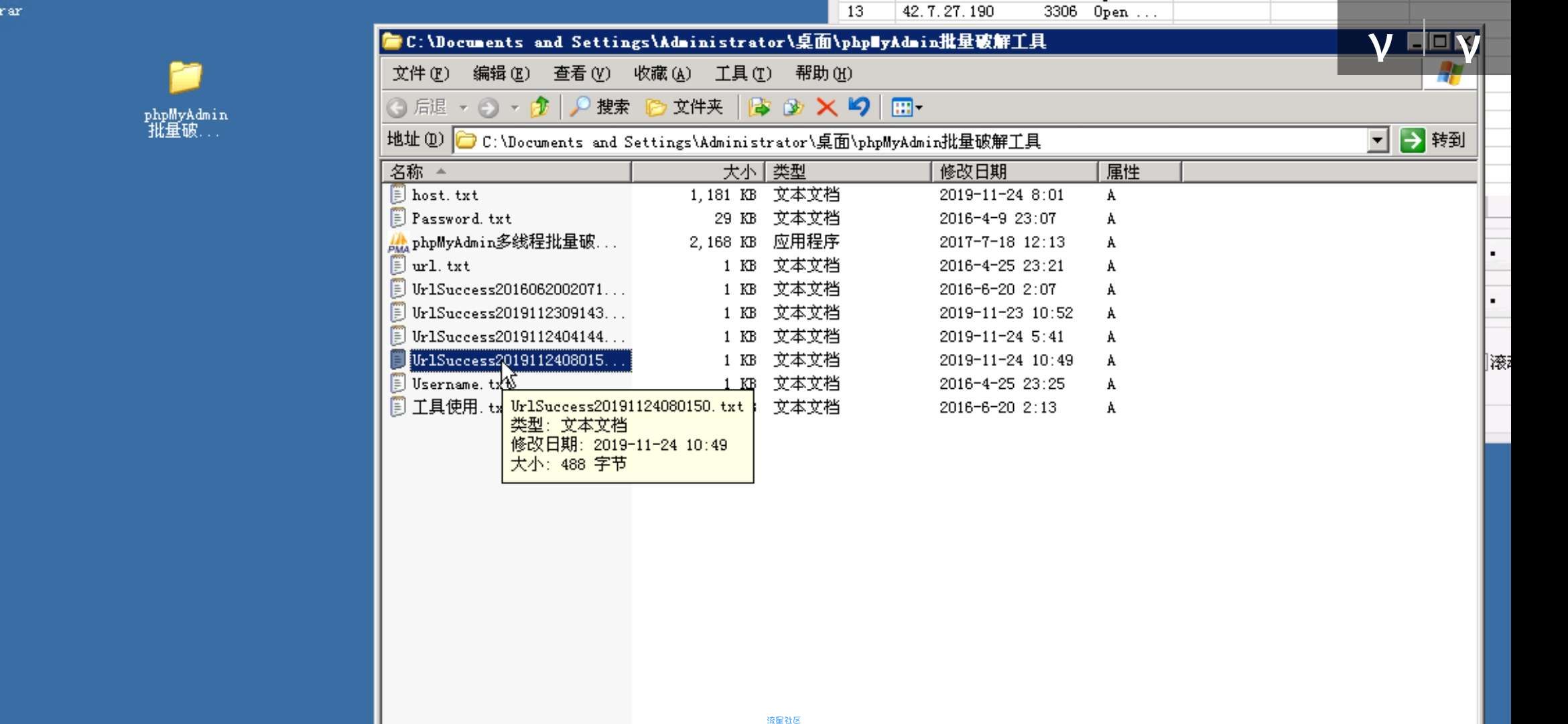The image size is (1568, 724).
Task: Click the explorer title bar folder icon
Action: 392,42
